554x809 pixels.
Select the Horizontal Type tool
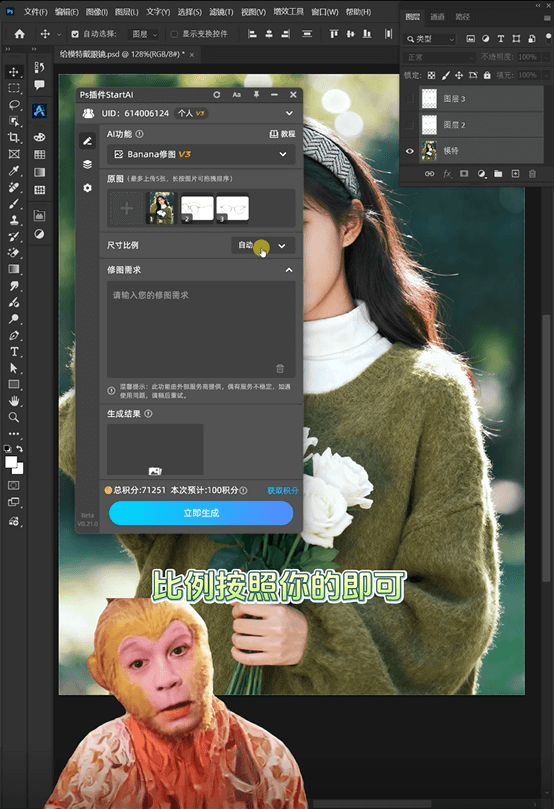click(14, 352)
